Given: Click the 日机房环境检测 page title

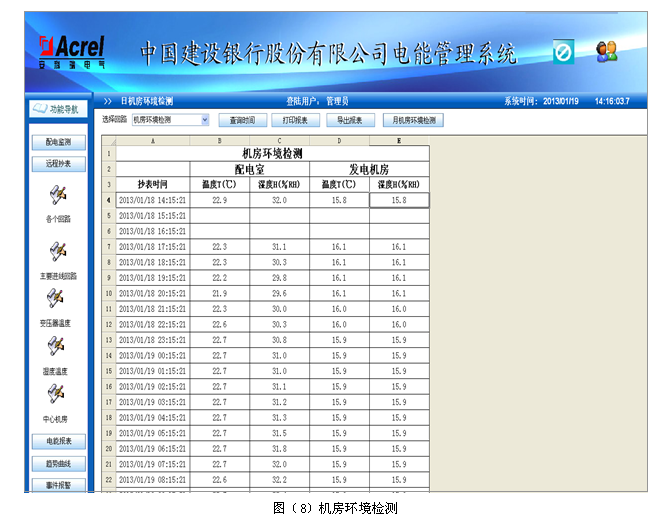Looking at the screenshot, I should pos(147,101).
